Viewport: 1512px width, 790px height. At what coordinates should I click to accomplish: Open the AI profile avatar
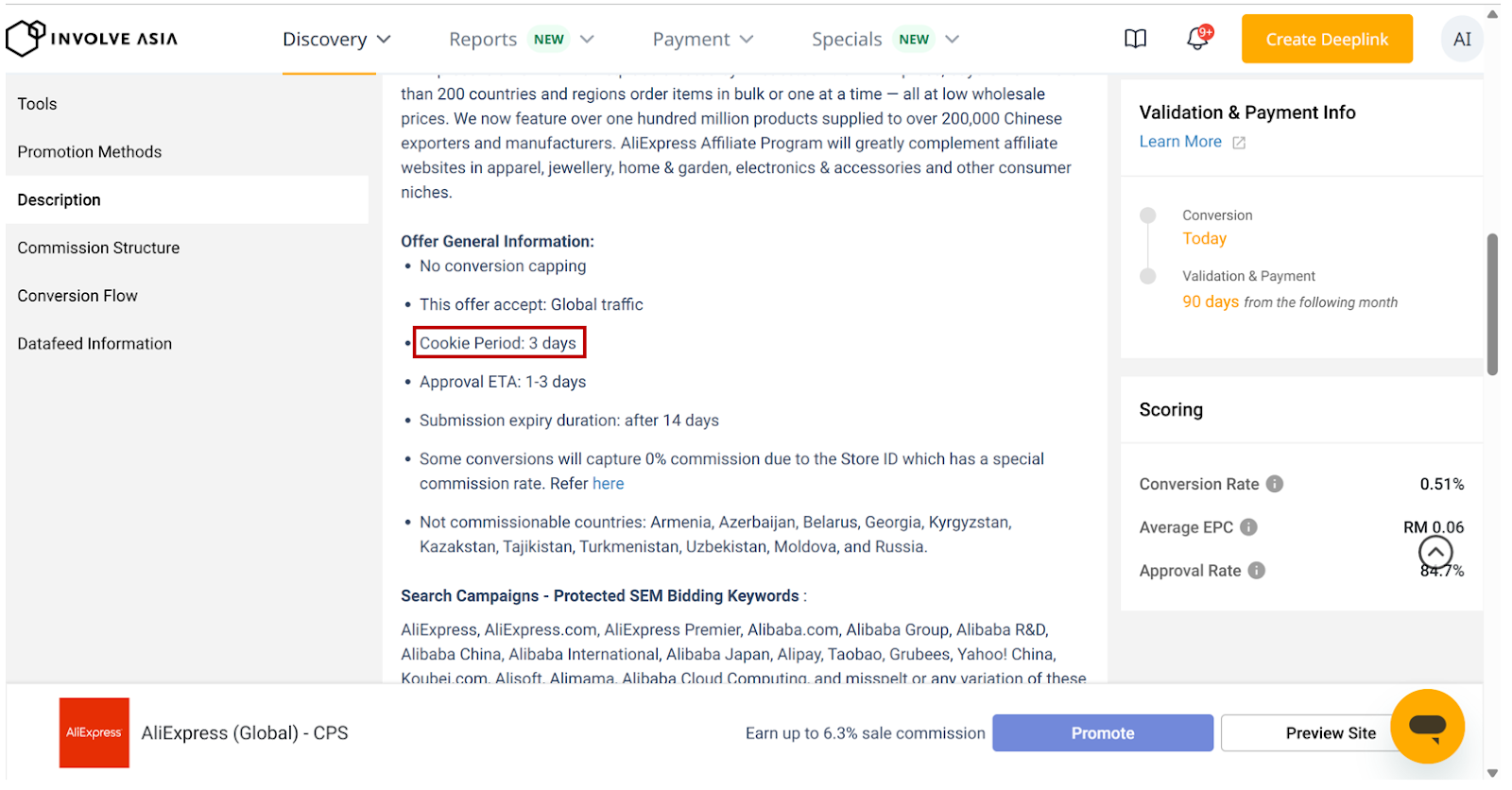click(1462, 40)
